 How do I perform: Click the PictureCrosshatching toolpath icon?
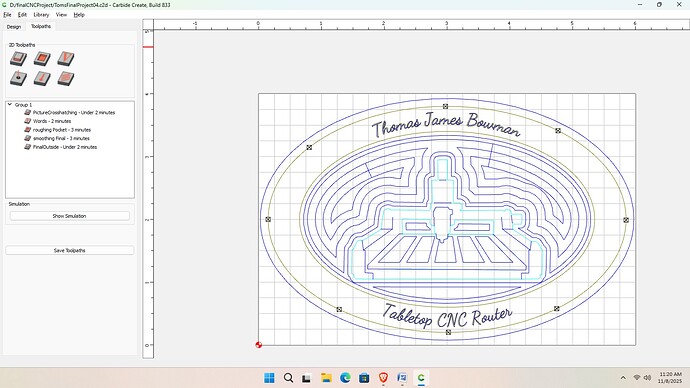click(27, 113)
